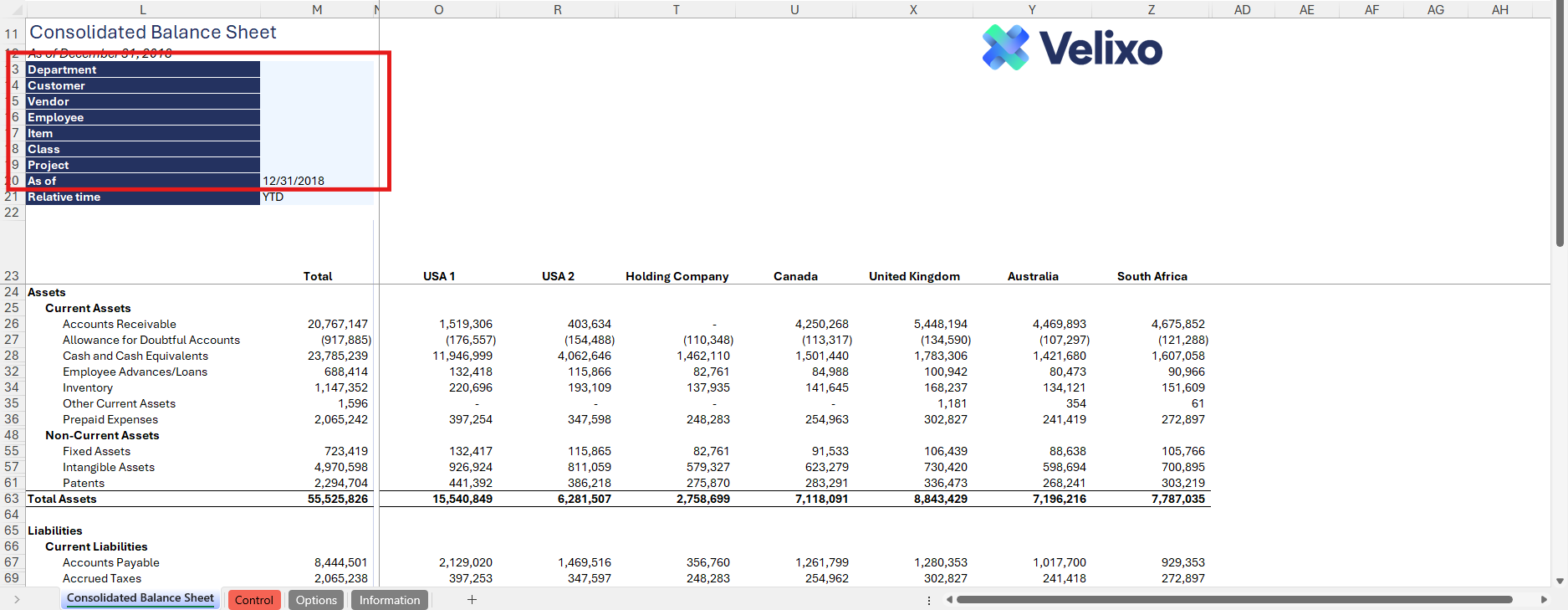Add a new sheet with plus button
Viewport: 1568px width, 610px height.
[x=472, y=600]
